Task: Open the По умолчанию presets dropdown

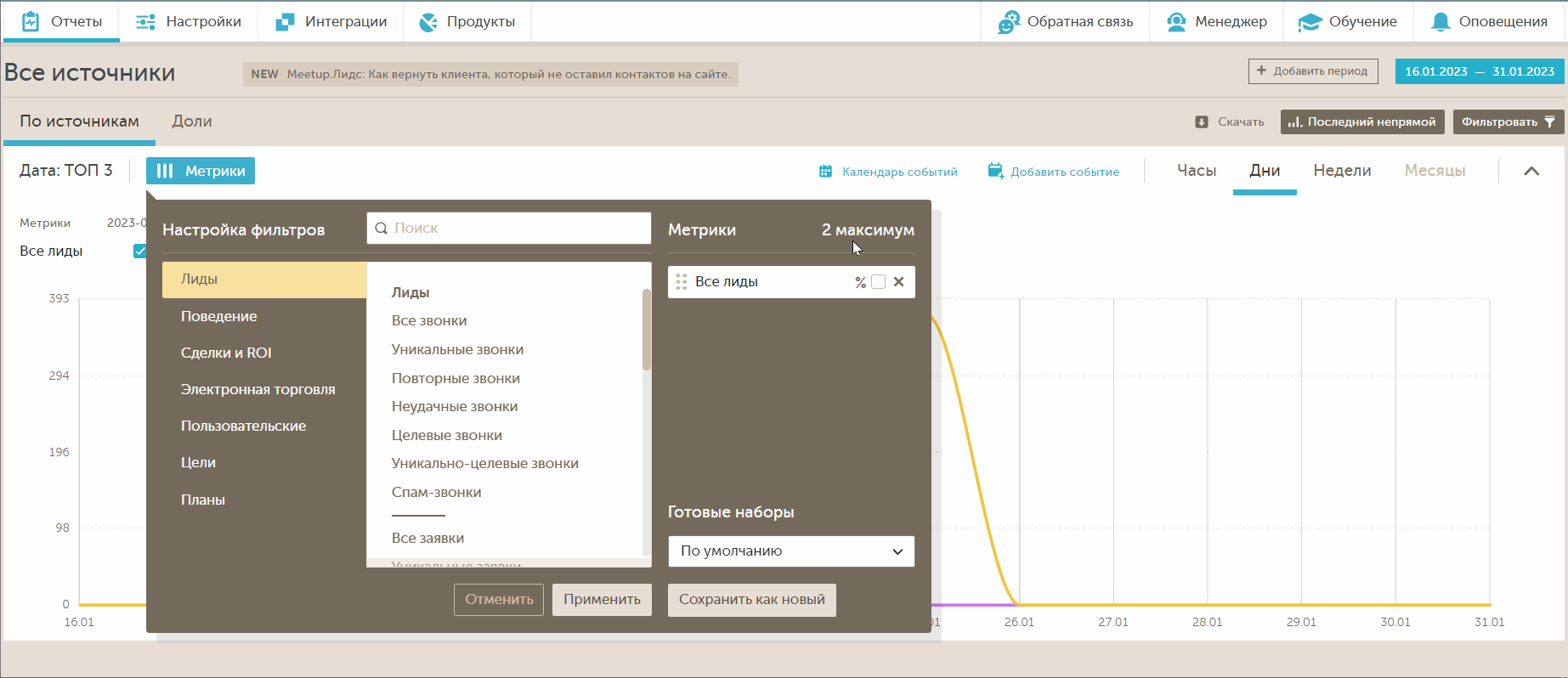Action: (x=791, y=551)
